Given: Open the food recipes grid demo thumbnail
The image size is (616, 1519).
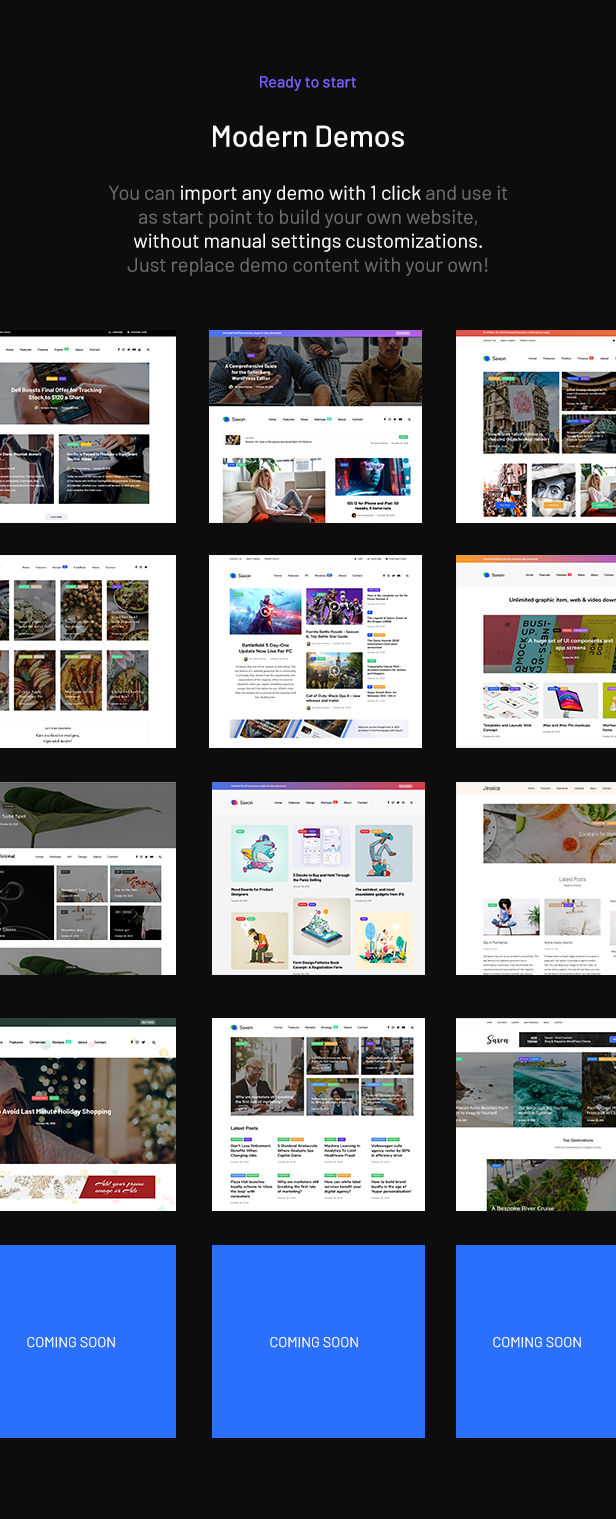Looking at the screenshot, I should pyautogui.click(x=88, y=651).
